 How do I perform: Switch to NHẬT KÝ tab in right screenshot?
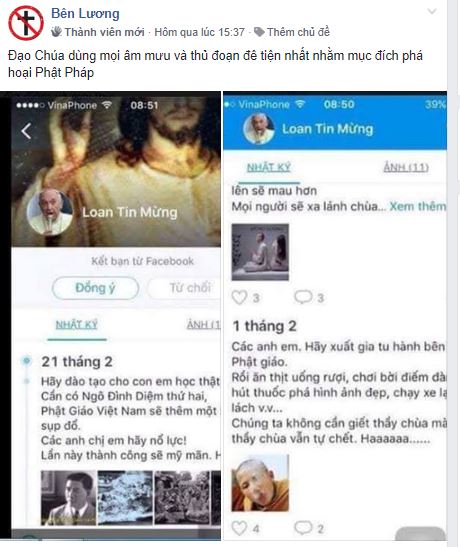click(x=269, y=167)
